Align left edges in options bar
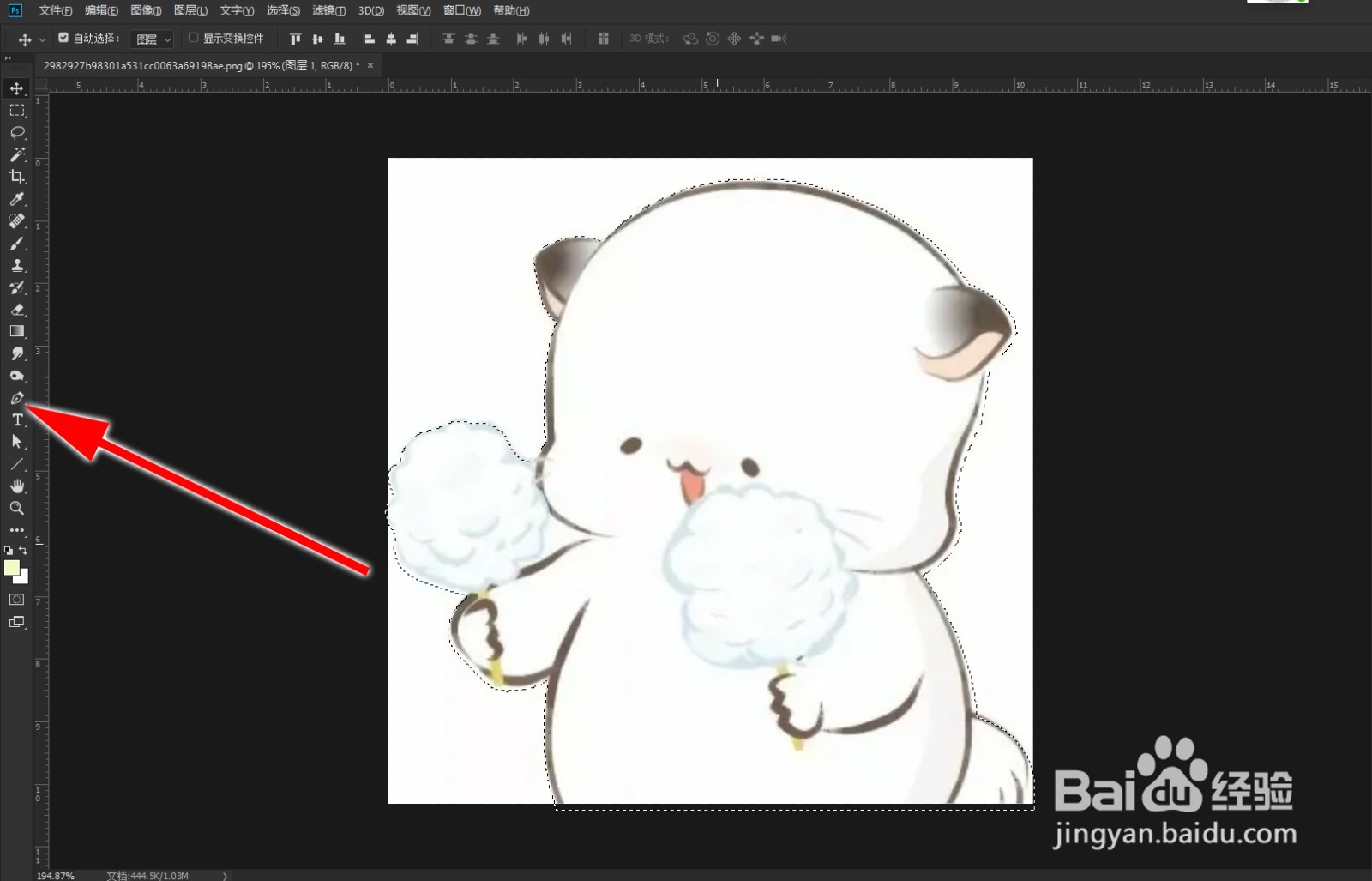The image size is (1372, 881). [x=369, y=39]
